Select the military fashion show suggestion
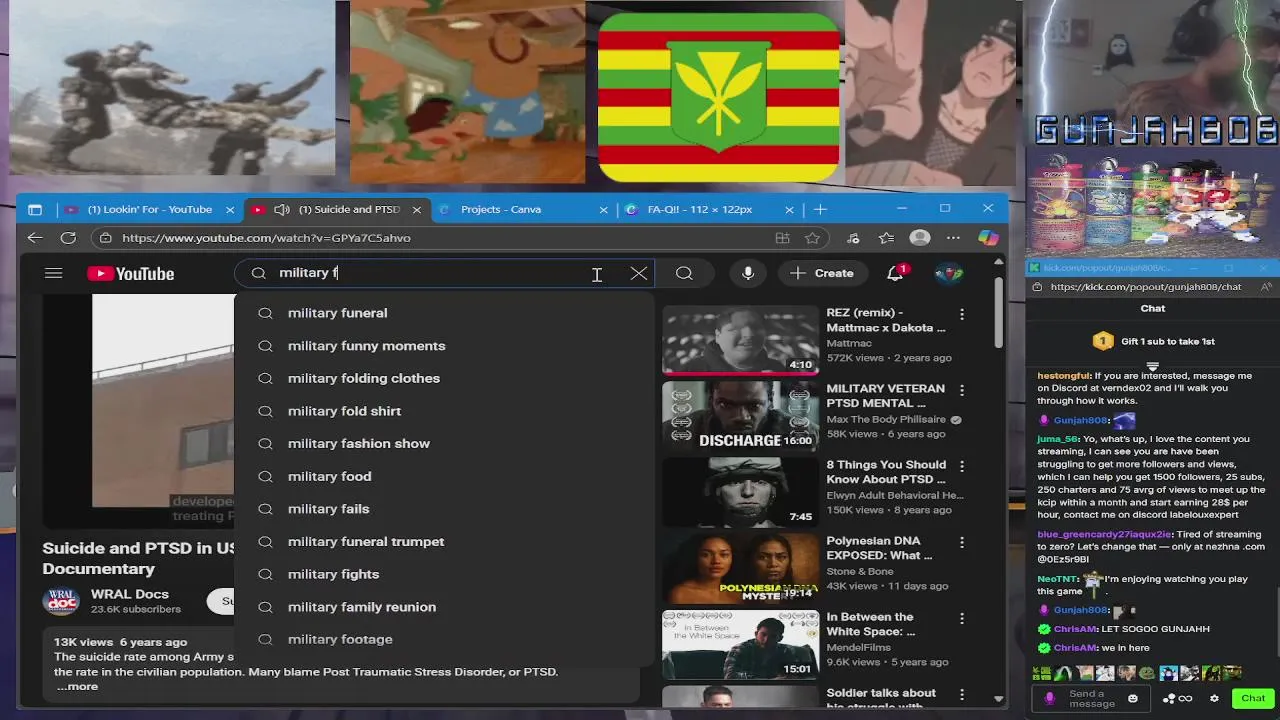This screenshot has height=720, width=1280. (444, 444)
